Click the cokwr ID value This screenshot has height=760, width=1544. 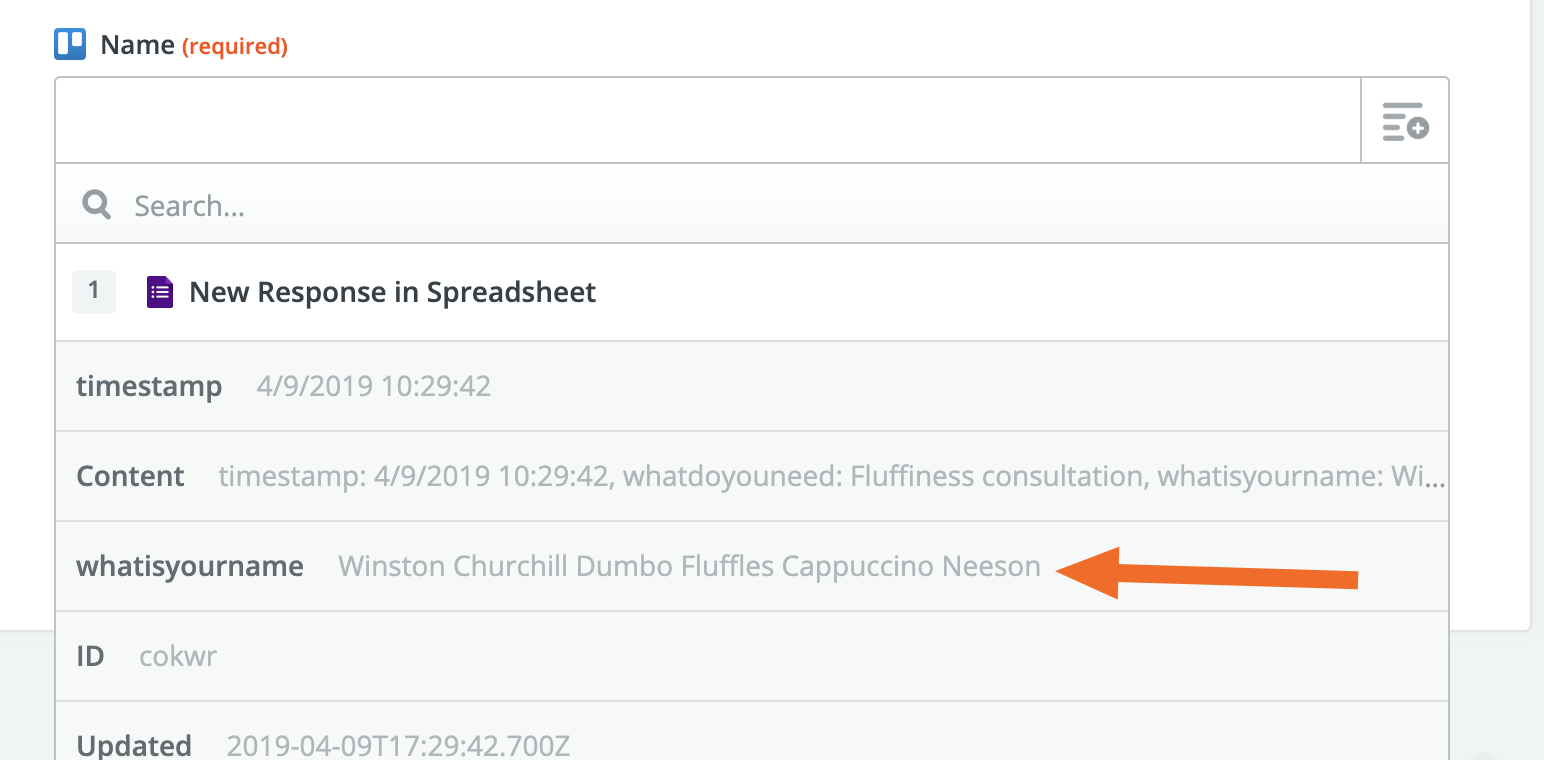178,657
